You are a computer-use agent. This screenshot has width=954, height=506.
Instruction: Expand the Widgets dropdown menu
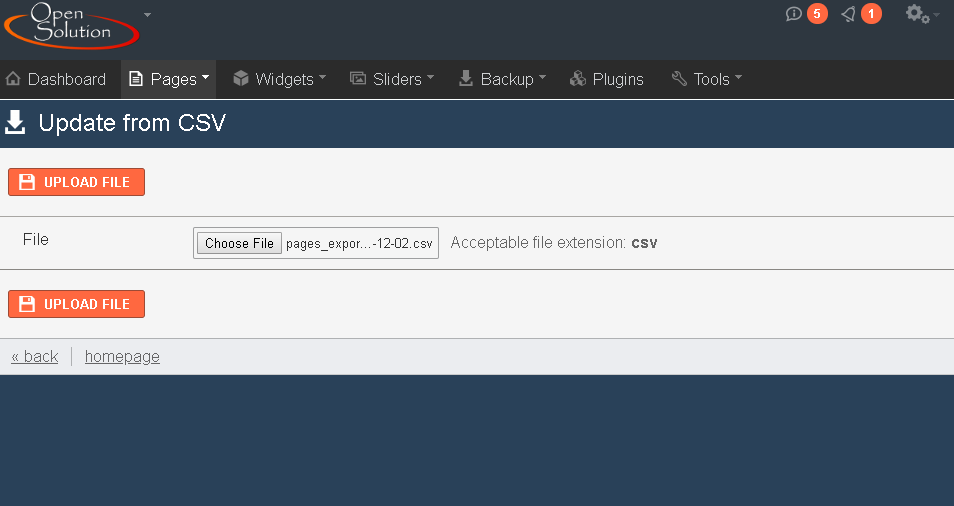pos(280,79)
